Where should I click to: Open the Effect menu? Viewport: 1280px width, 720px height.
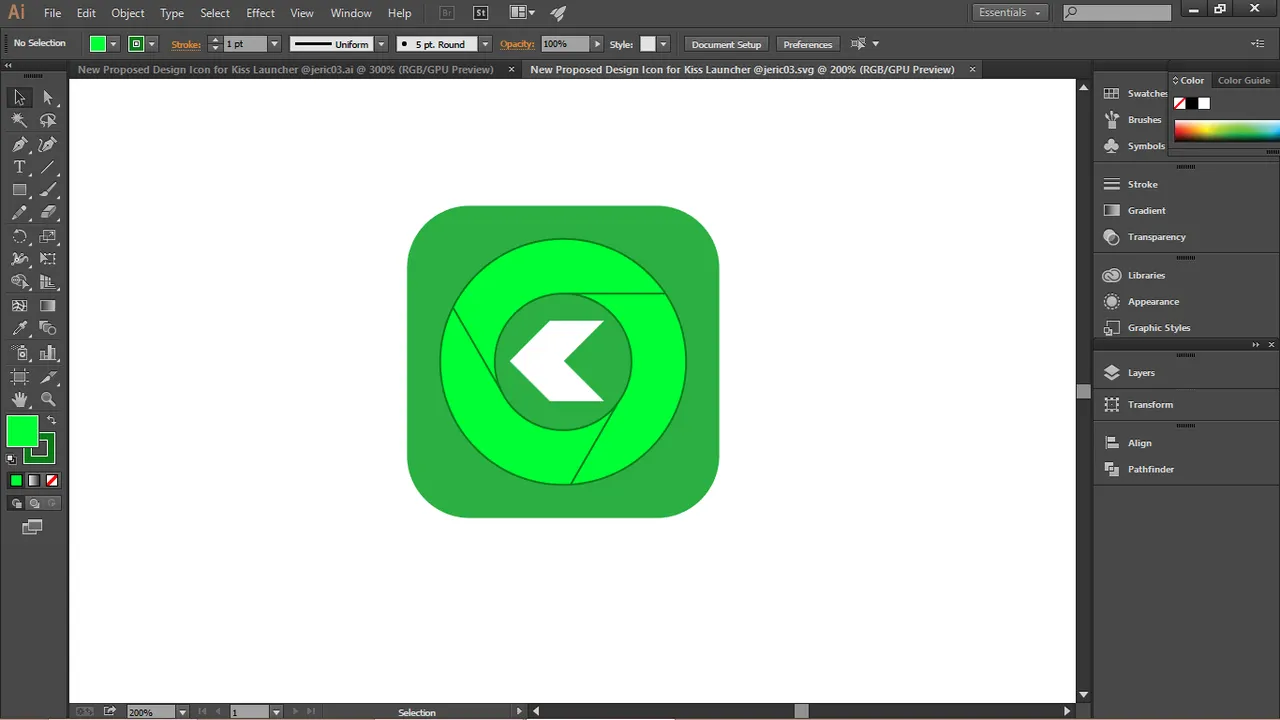[x=260, y=13]
